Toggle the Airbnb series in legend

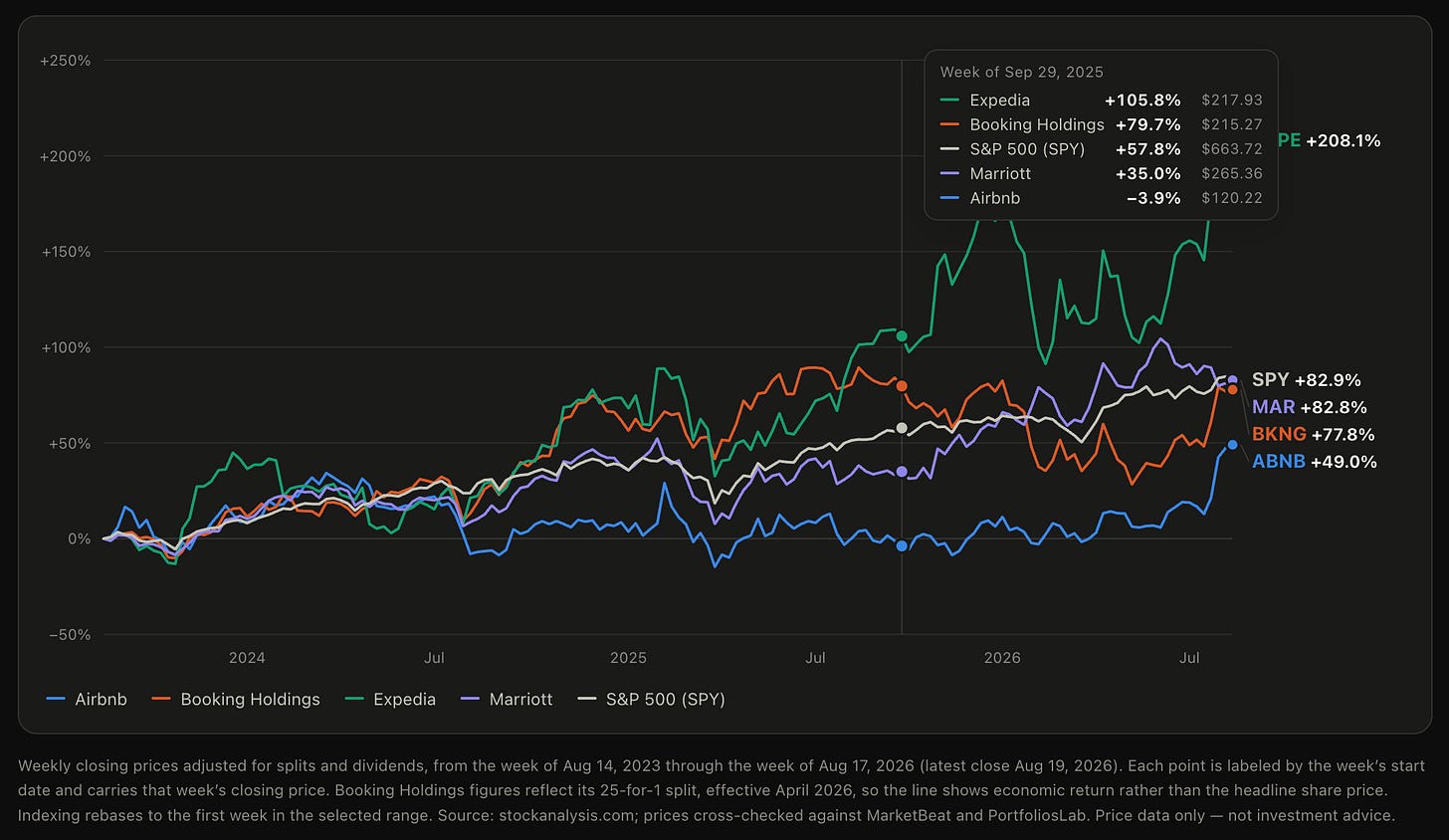(87, 699)
